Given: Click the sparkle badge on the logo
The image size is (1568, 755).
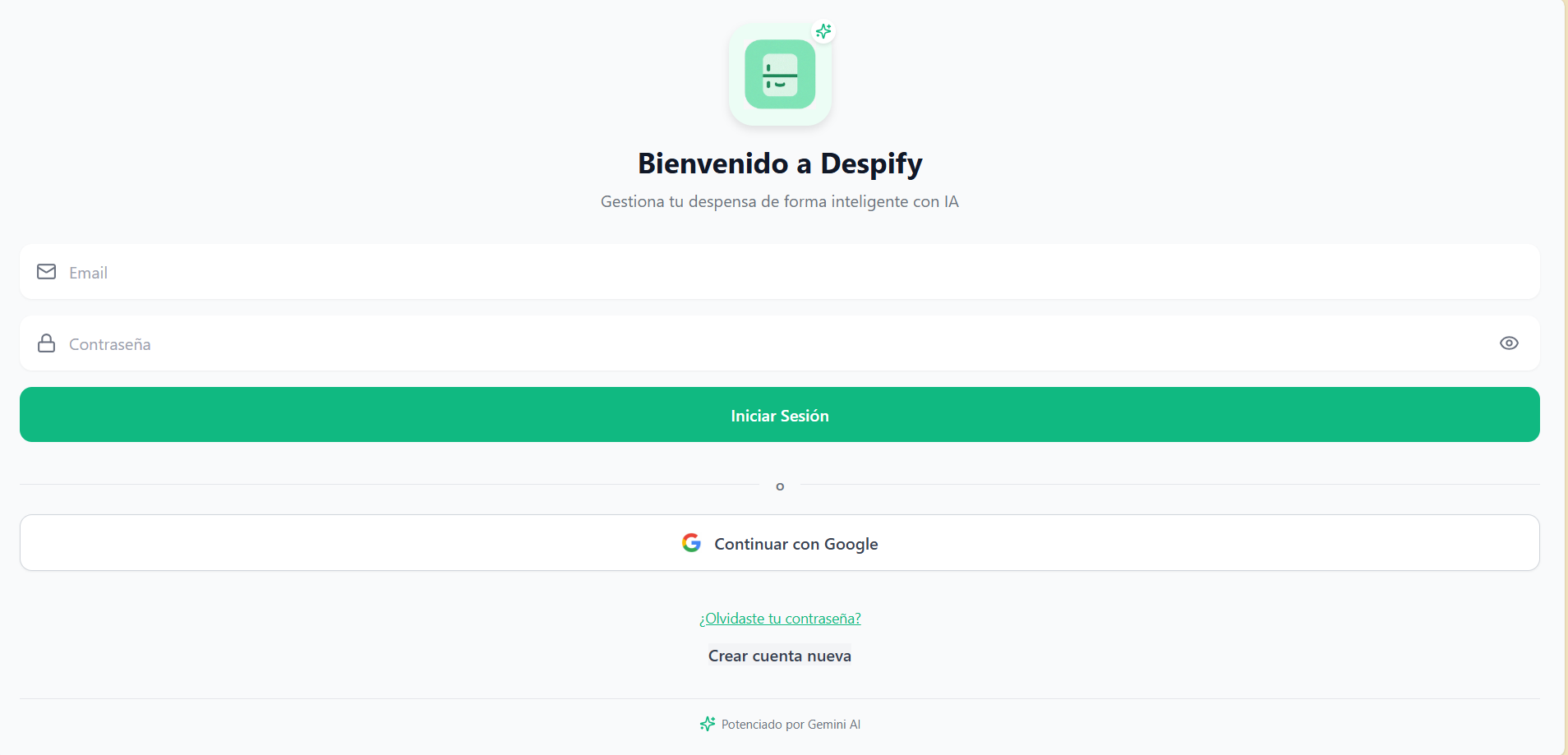Looking at the screenshot, I should click(823, 31).
